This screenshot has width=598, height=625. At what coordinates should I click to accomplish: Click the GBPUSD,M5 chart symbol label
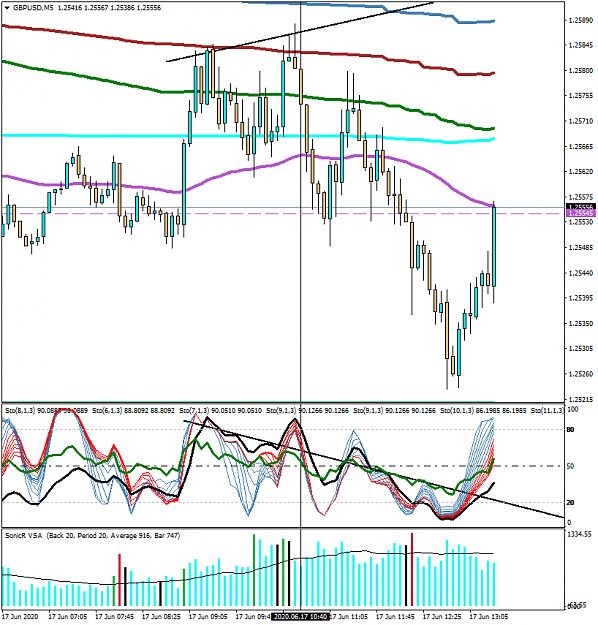(x=33, y=8)
